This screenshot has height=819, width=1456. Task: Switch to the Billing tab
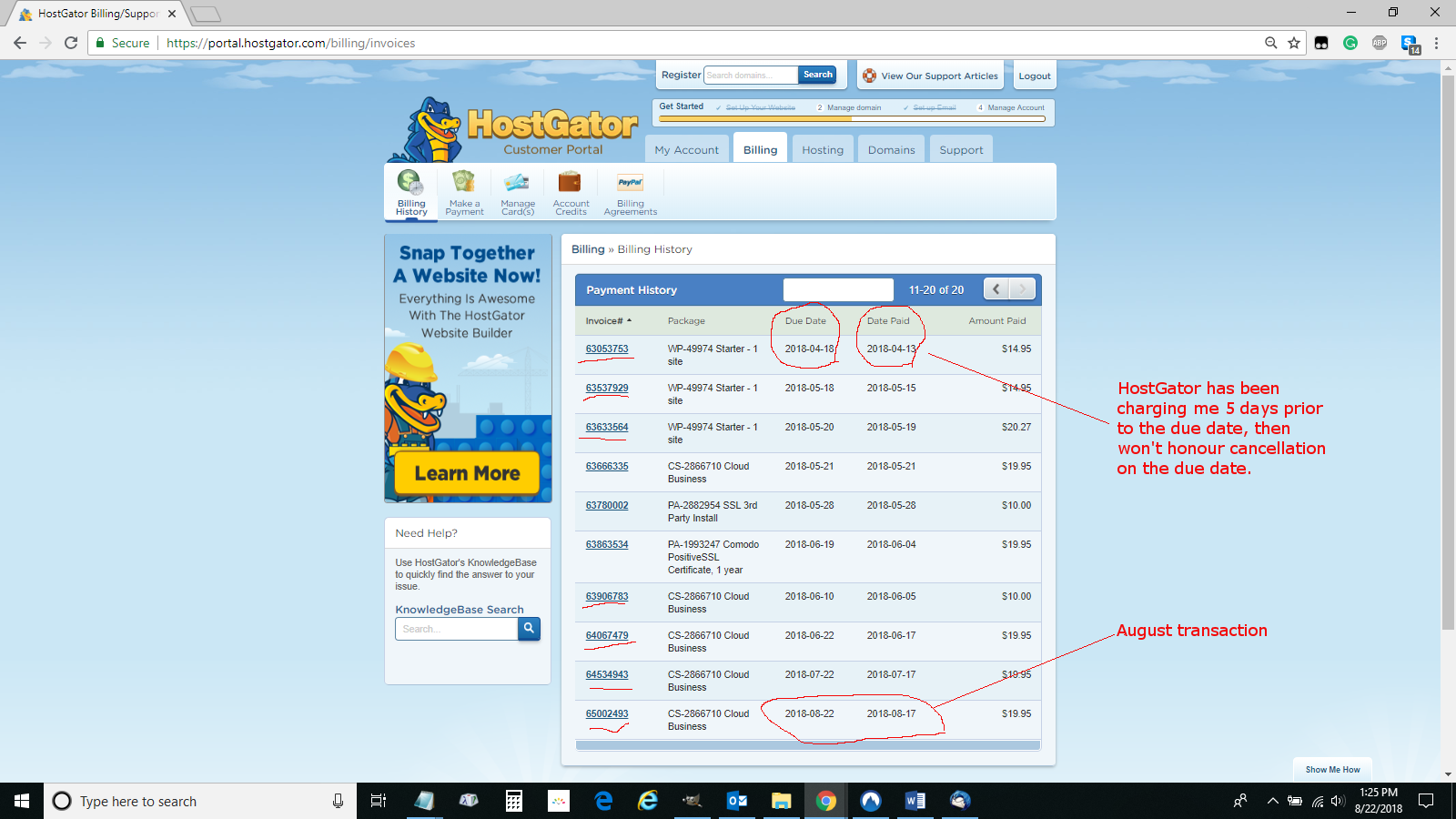[760, 149]
